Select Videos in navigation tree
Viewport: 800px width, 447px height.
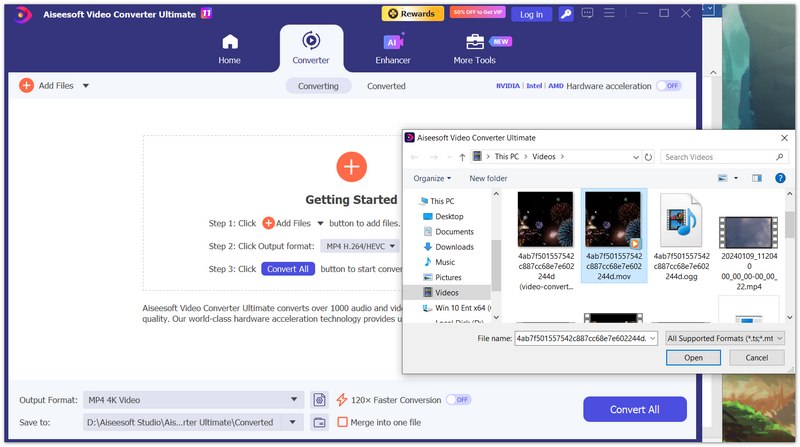[447, 292]
